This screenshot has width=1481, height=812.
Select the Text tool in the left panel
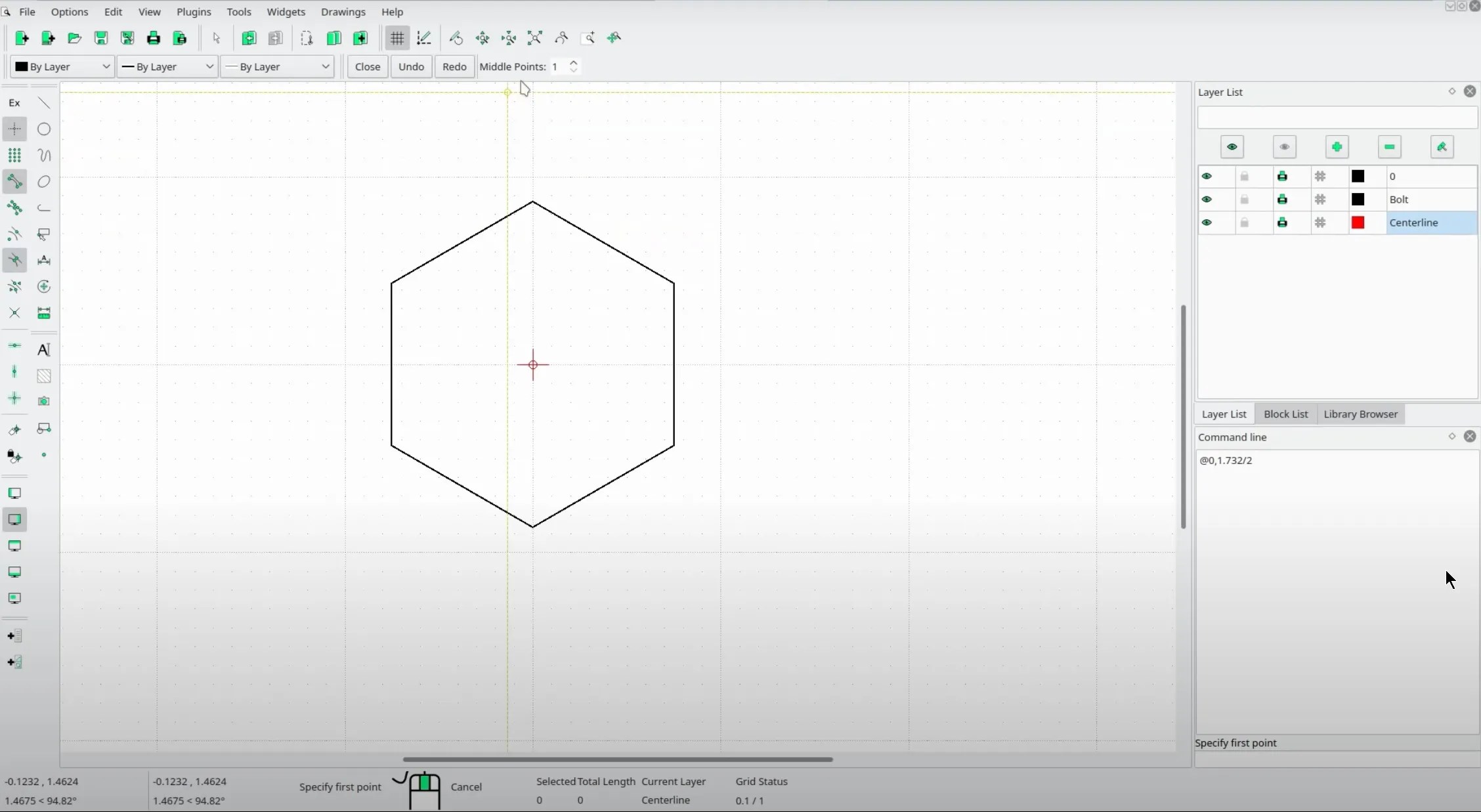[44, 350]
